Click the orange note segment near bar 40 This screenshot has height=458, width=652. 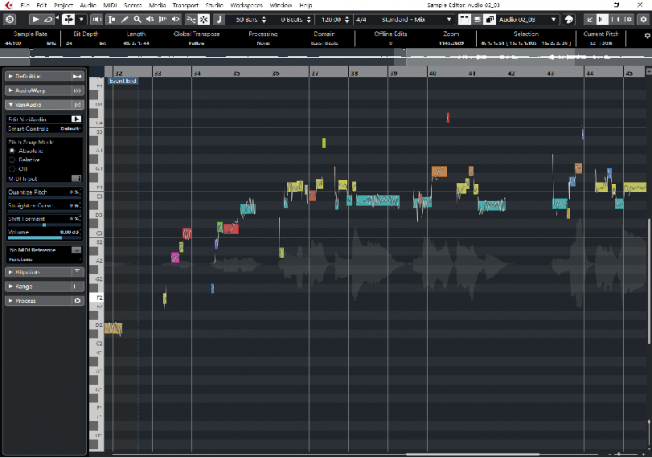(x=439, y=171)
